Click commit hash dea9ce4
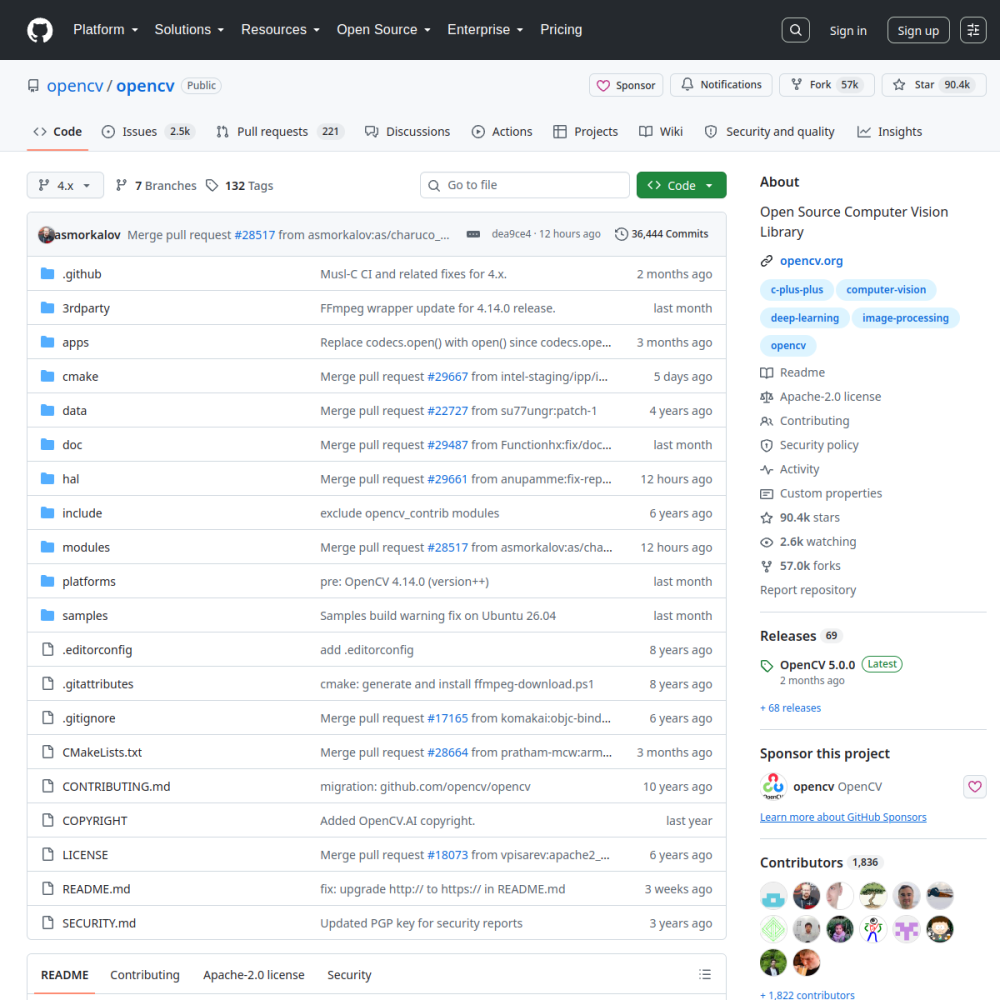The height and width of the screenshot is (1000, 1000). point(511,234)
